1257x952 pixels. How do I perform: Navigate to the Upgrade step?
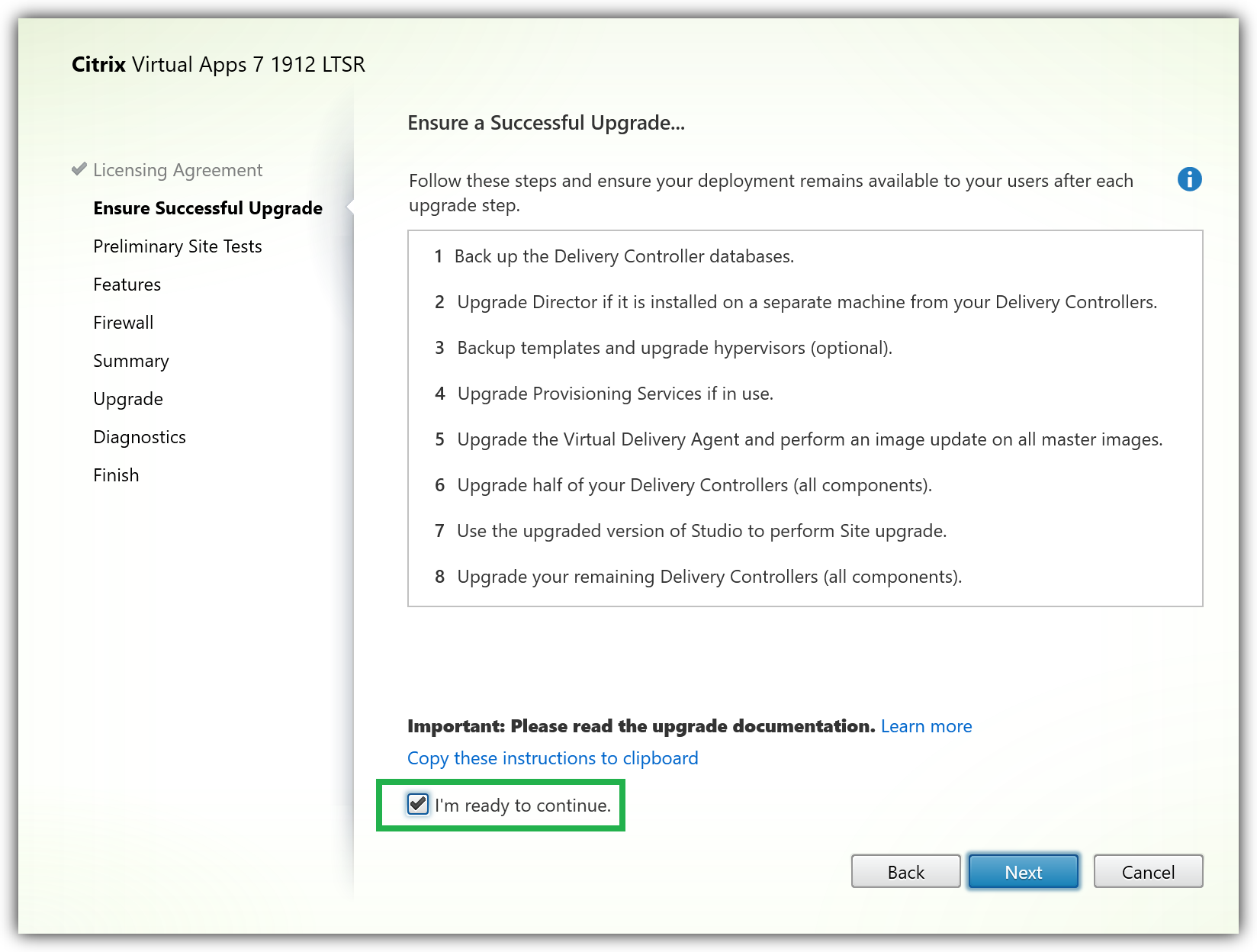click(x=127, y=399)
